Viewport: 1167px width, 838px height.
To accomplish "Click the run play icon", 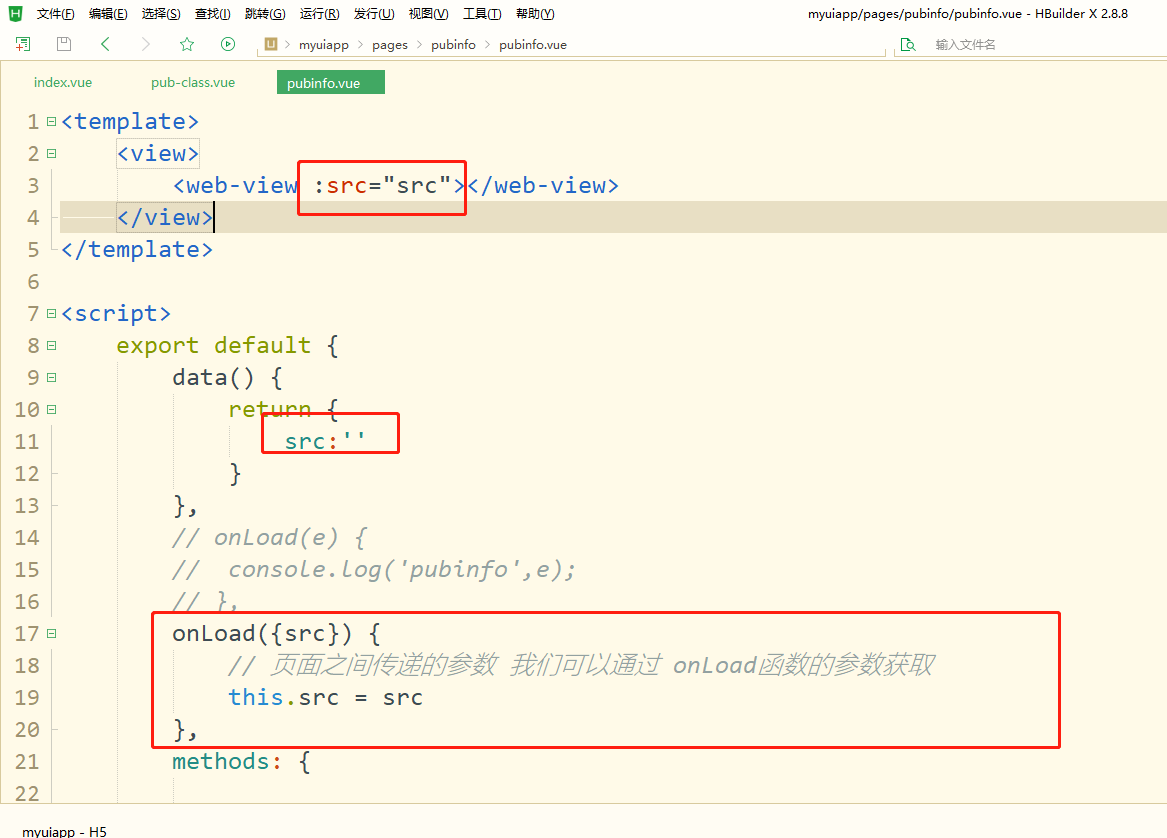I will [228, 44].
